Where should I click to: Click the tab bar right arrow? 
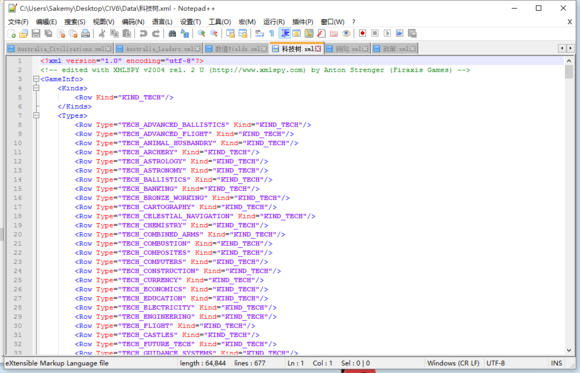(x=570, y=48)
